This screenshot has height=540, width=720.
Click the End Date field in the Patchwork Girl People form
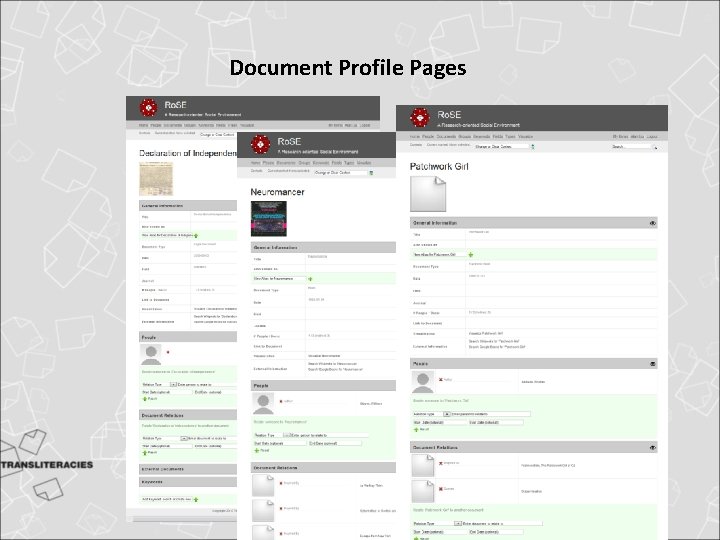495,422
